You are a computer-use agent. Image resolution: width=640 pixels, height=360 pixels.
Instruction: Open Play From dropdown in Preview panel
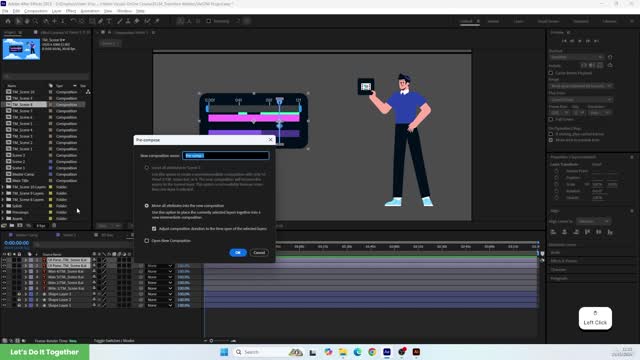tap(581, 100)
